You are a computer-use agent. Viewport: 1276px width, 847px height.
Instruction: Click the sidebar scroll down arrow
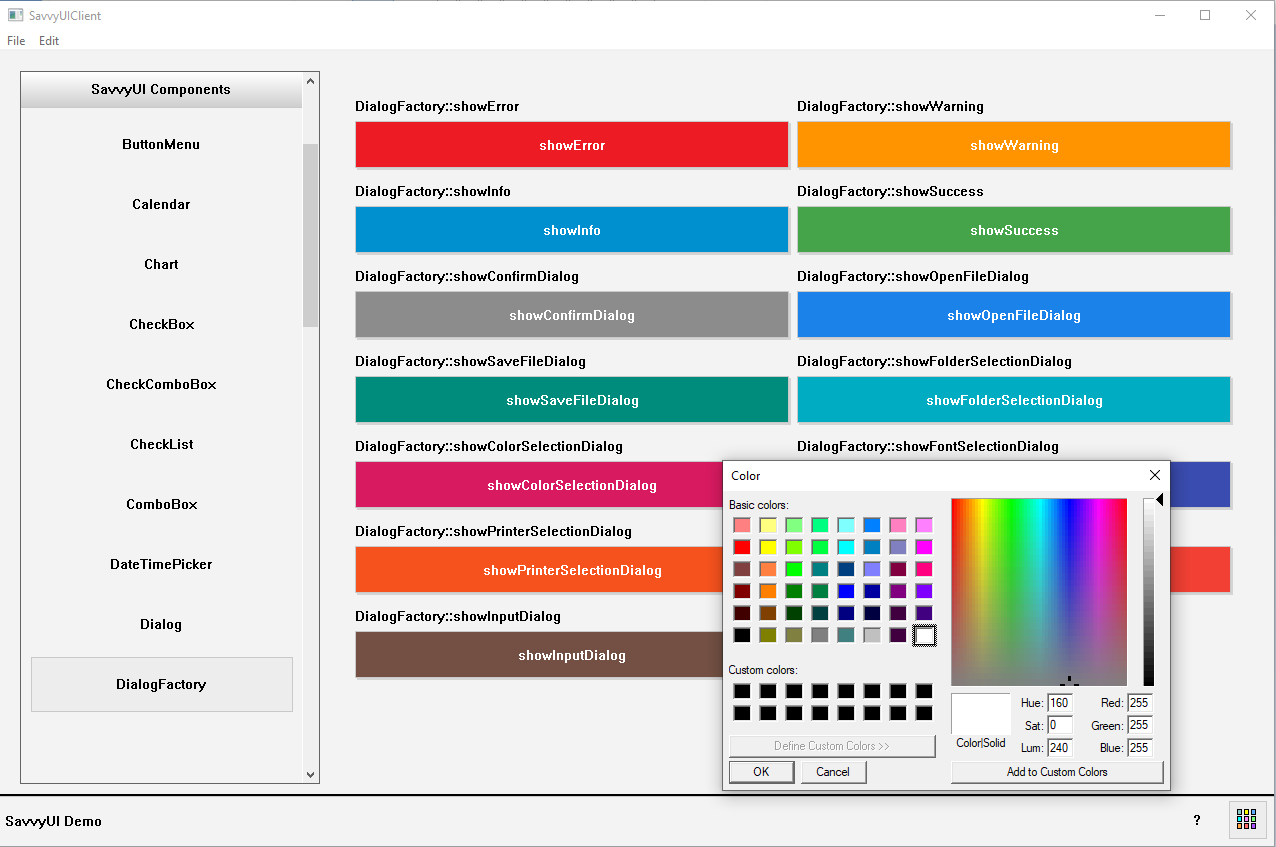[x=310, y=774]
